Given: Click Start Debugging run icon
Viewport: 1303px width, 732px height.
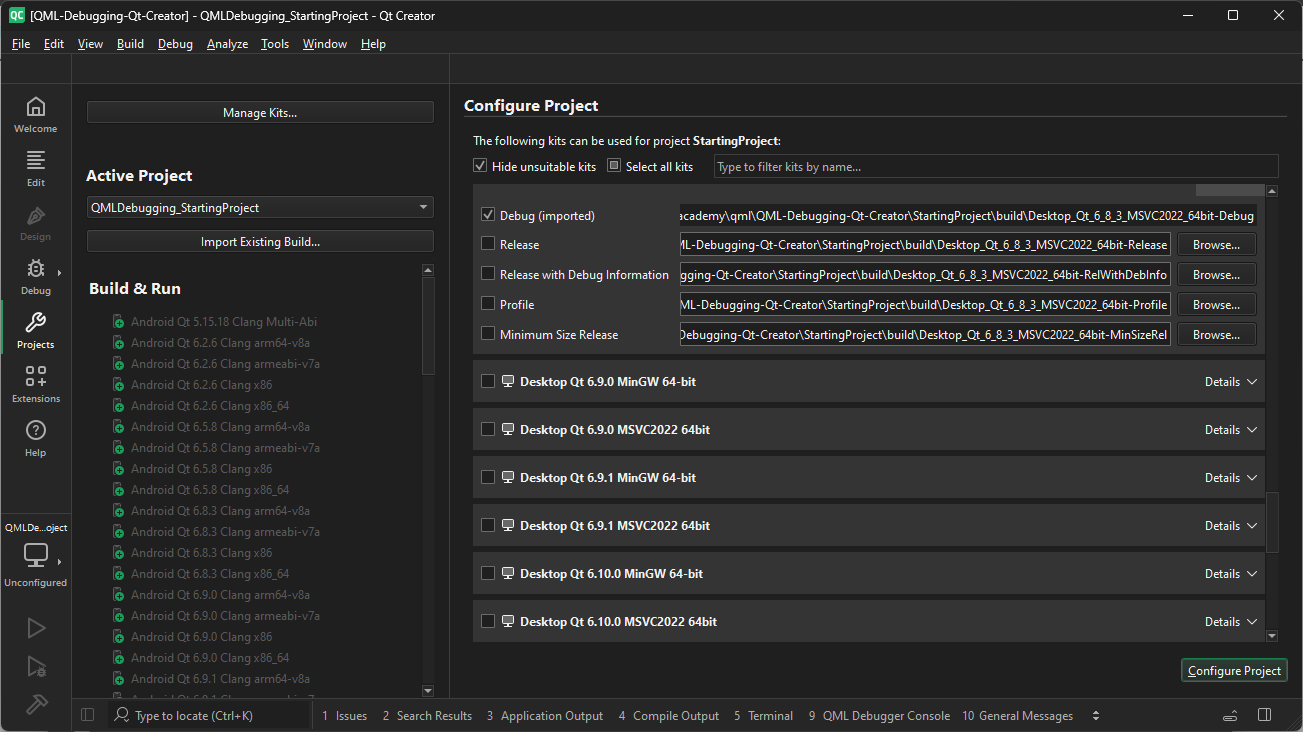Looking at the screenshot, I should pos(36,666).
